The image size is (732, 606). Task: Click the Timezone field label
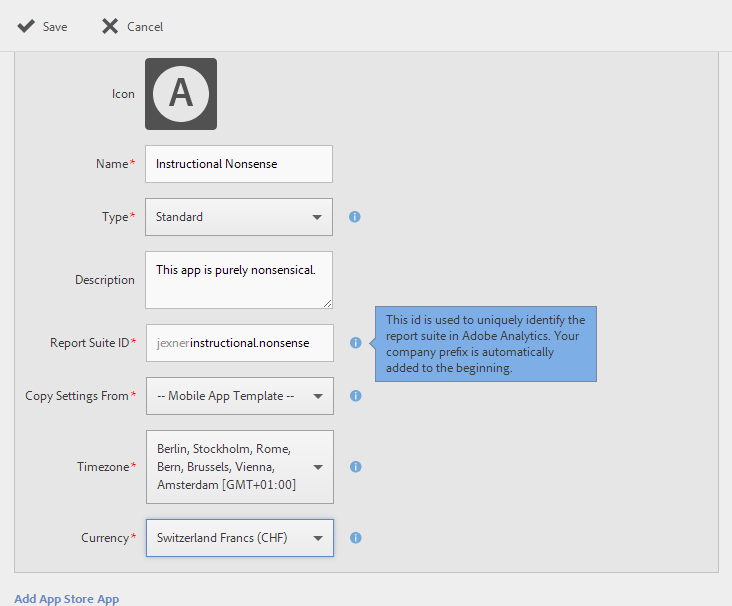tap(106, 467)
